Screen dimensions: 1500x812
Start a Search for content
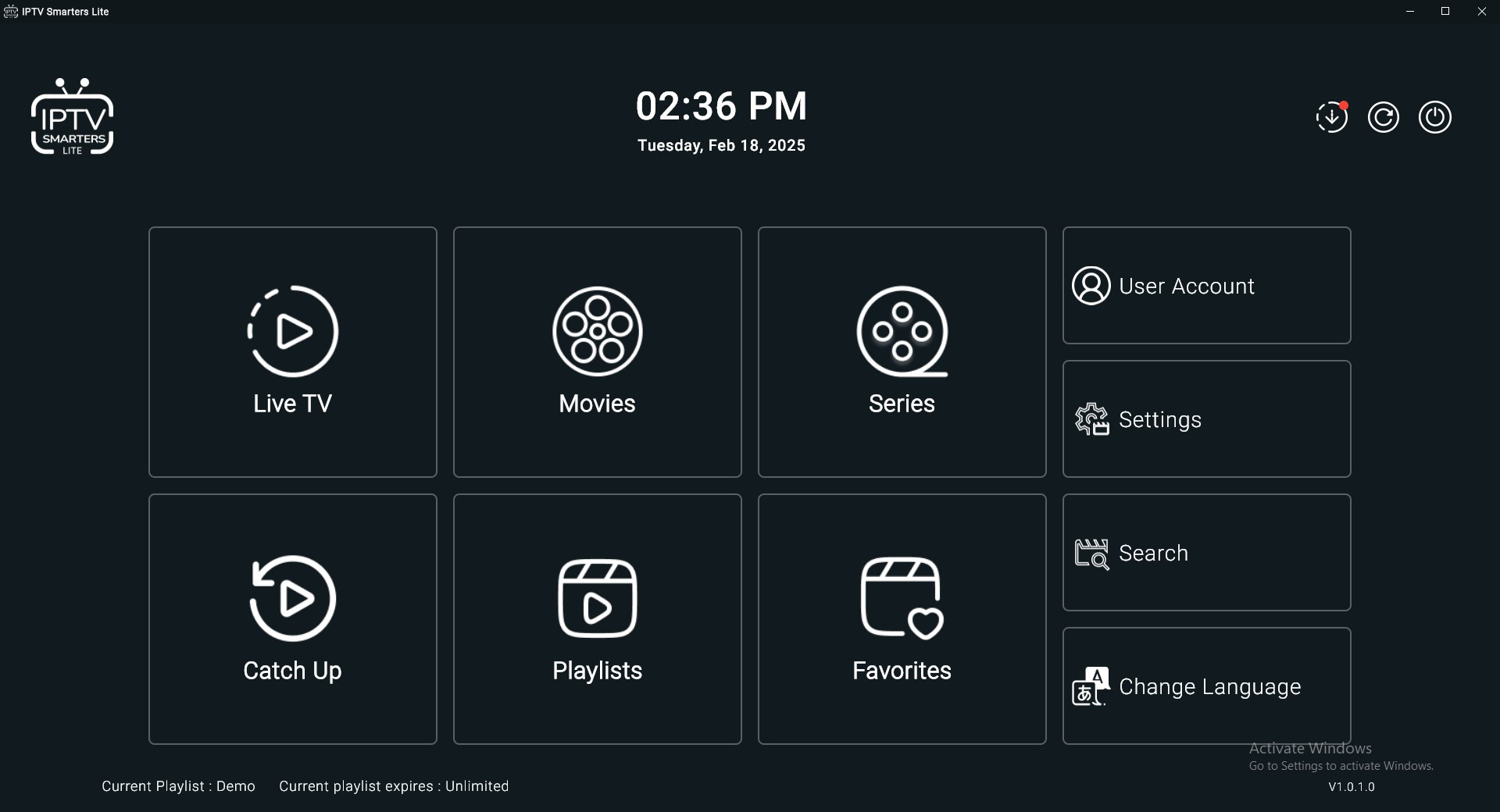1205,553
